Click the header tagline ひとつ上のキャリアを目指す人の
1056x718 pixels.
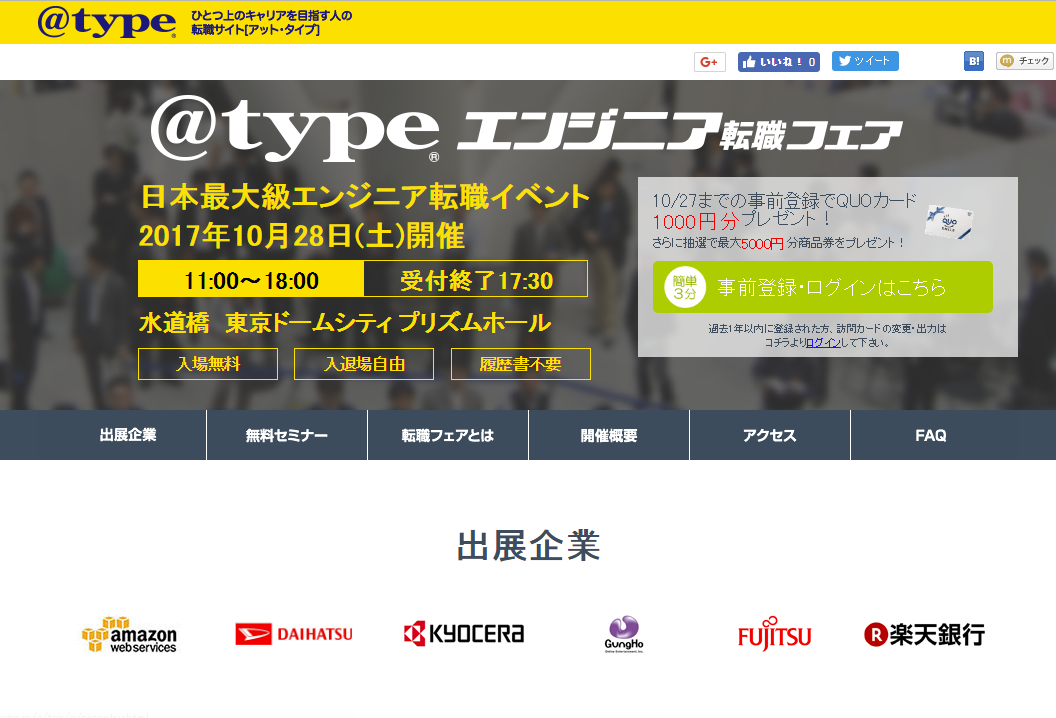tap(271, 15)
